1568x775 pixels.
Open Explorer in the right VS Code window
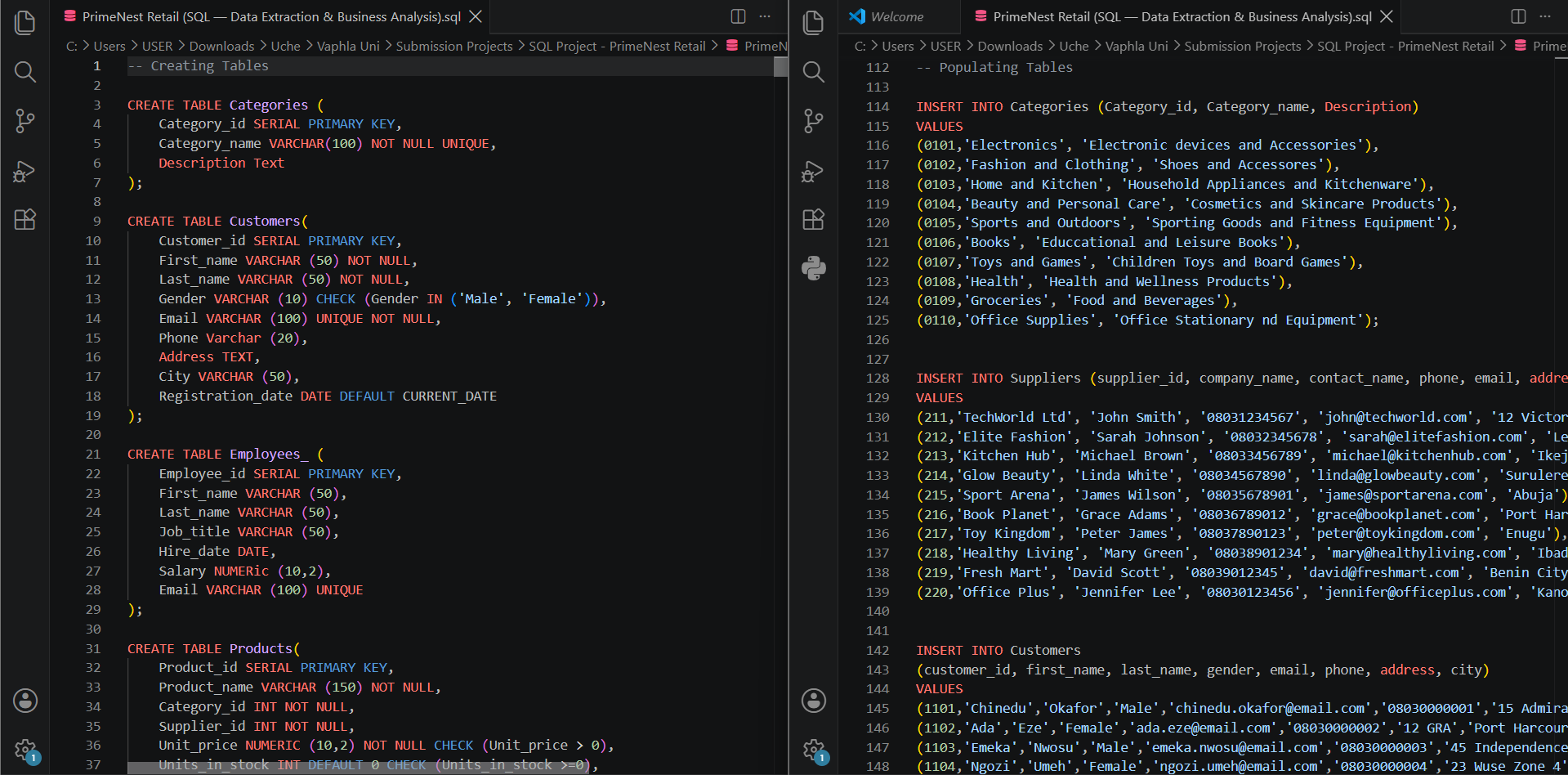(814, 23)
